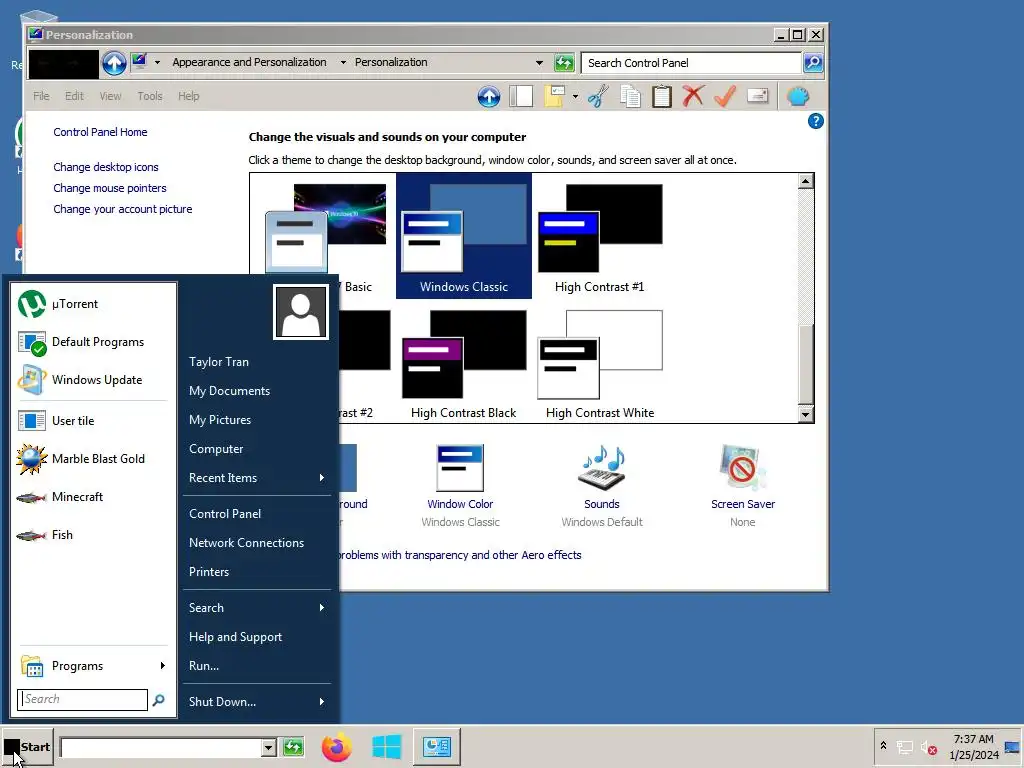This screenshot has width=1024, height=768.
Task: Click the Paste clipboard icon
Action: click(x=662, y=97)
